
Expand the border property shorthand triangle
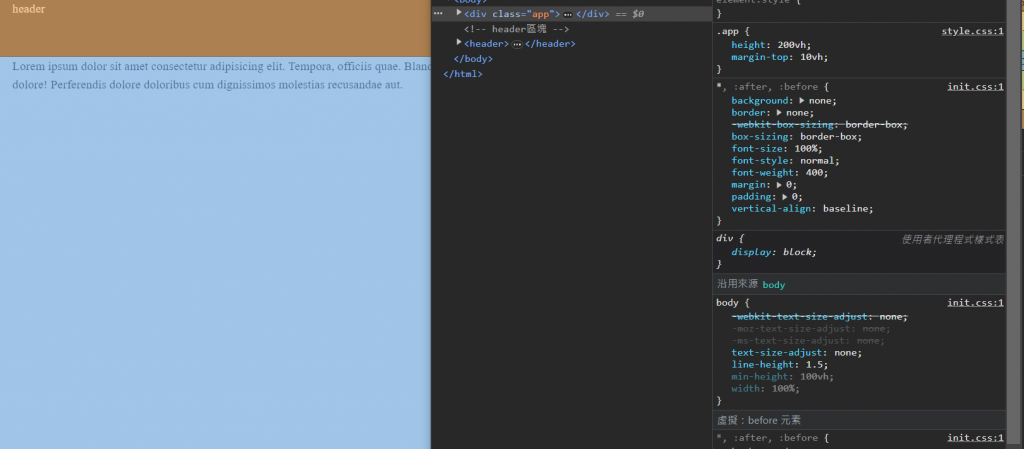(x=779, y=112)
